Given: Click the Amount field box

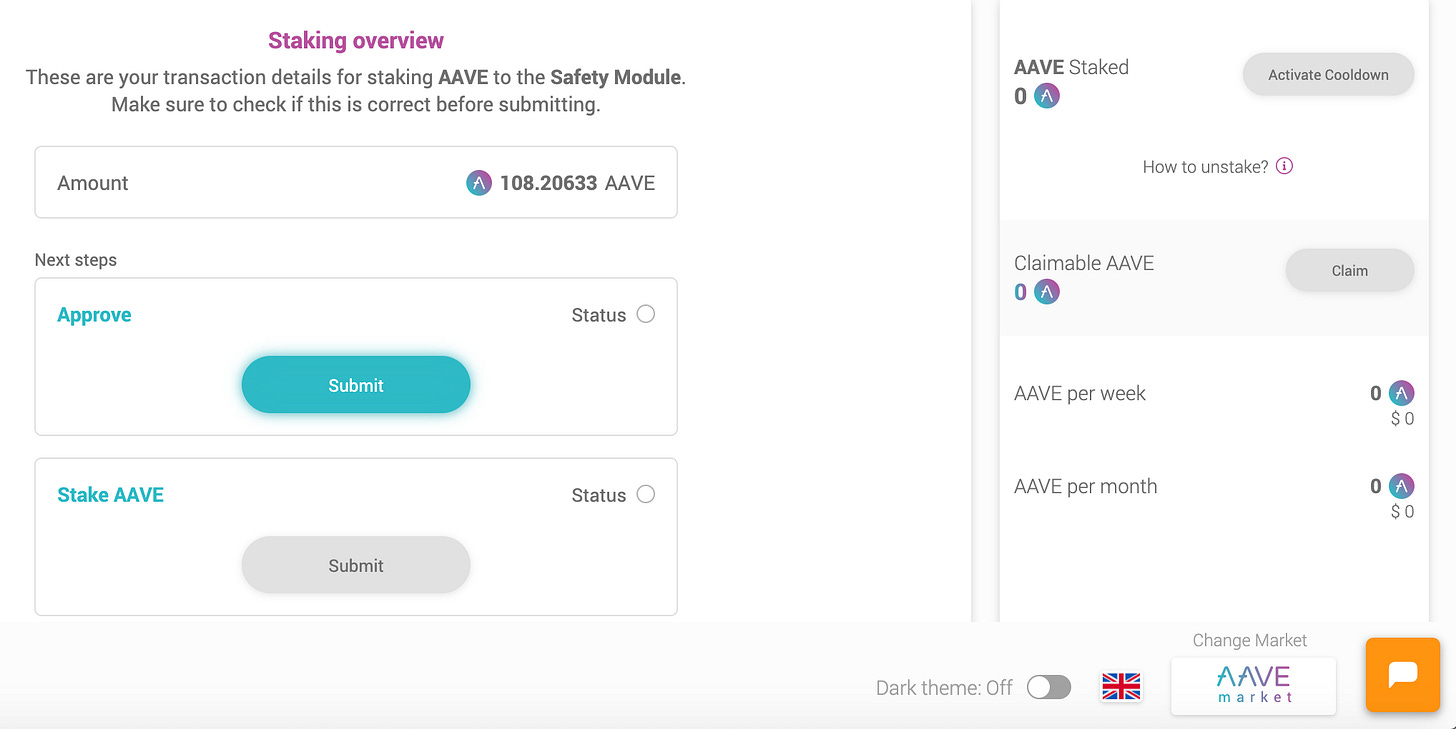Looking at the screenshot, I should [356, 182].
